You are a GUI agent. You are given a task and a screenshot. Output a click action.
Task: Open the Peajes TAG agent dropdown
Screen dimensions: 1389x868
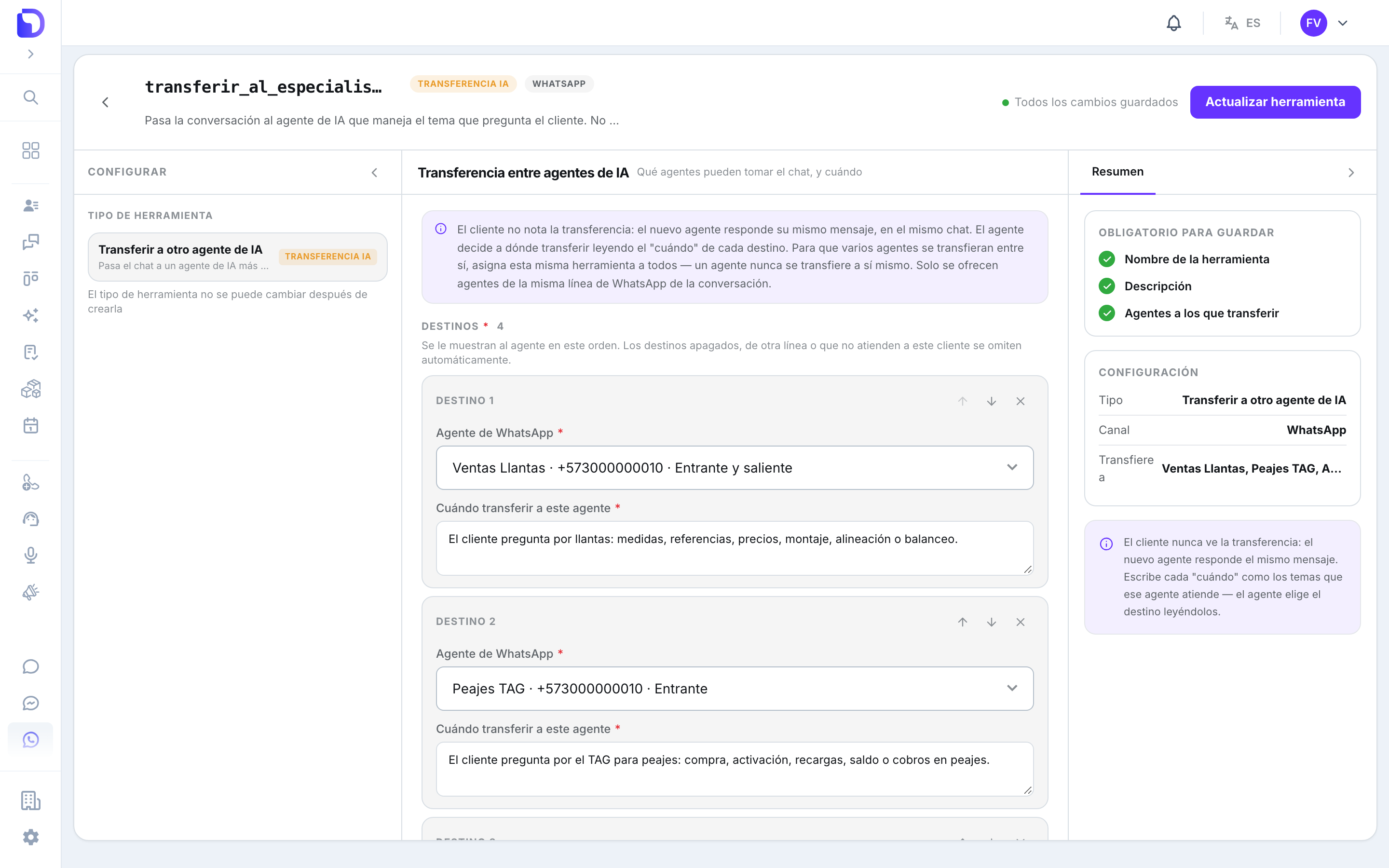coord(735,688)
